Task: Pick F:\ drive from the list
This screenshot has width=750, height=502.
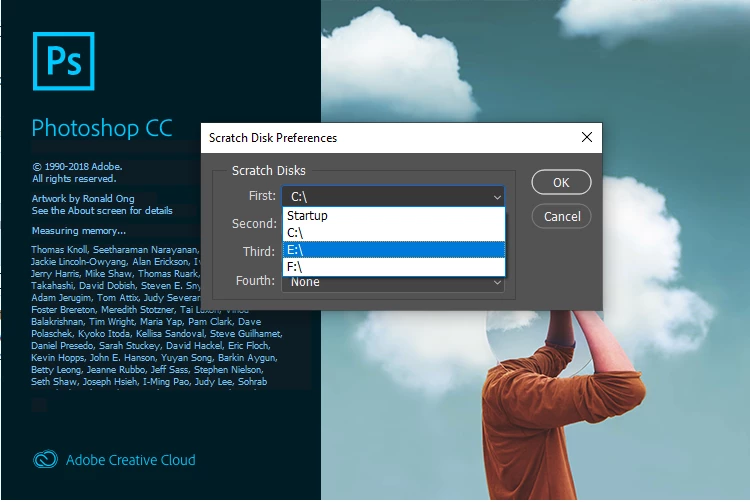Action: (x=394, y=267)
